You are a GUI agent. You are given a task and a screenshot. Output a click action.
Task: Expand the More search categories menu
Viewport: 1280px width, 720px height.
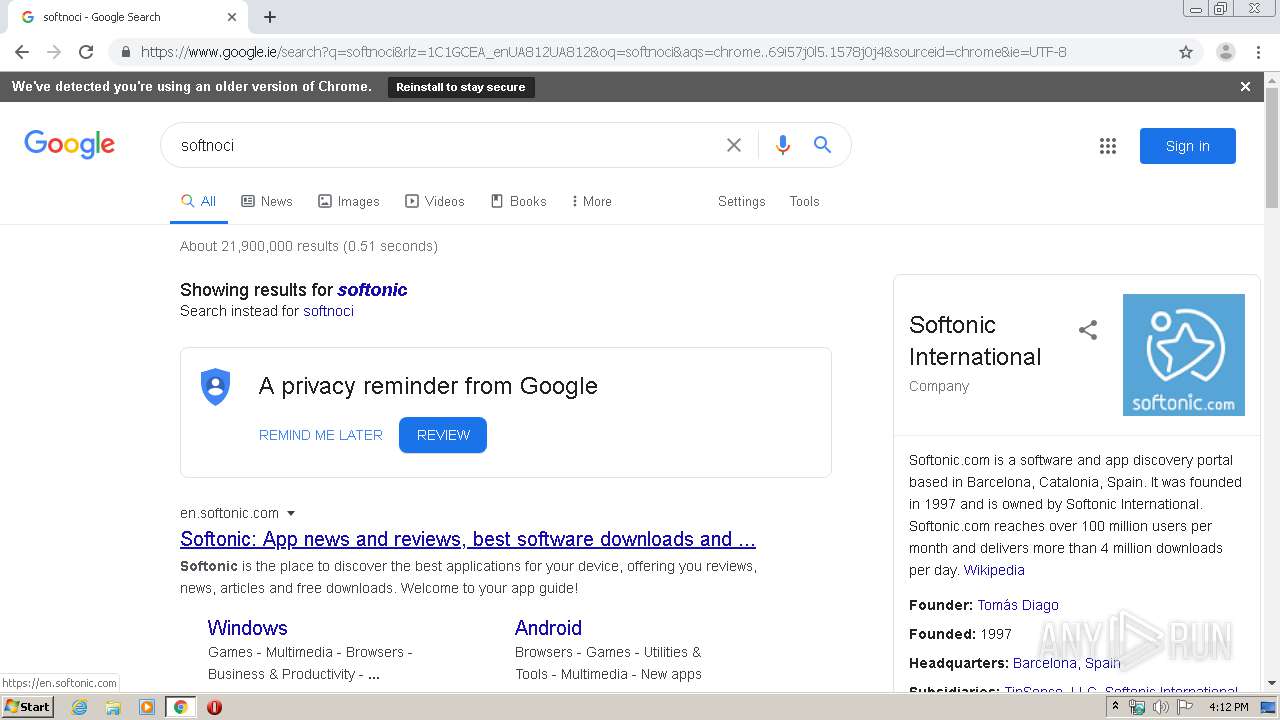click(x=592, y=201)
